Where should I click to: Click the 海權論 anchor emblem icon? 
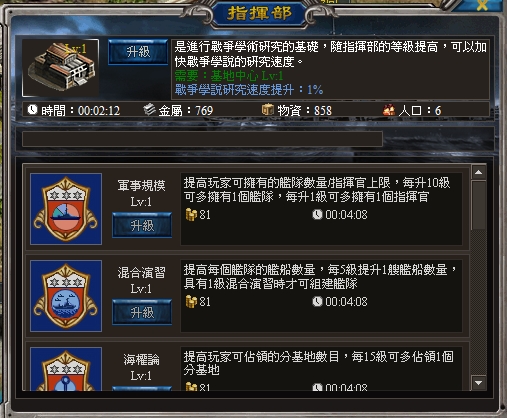(66, 369)
